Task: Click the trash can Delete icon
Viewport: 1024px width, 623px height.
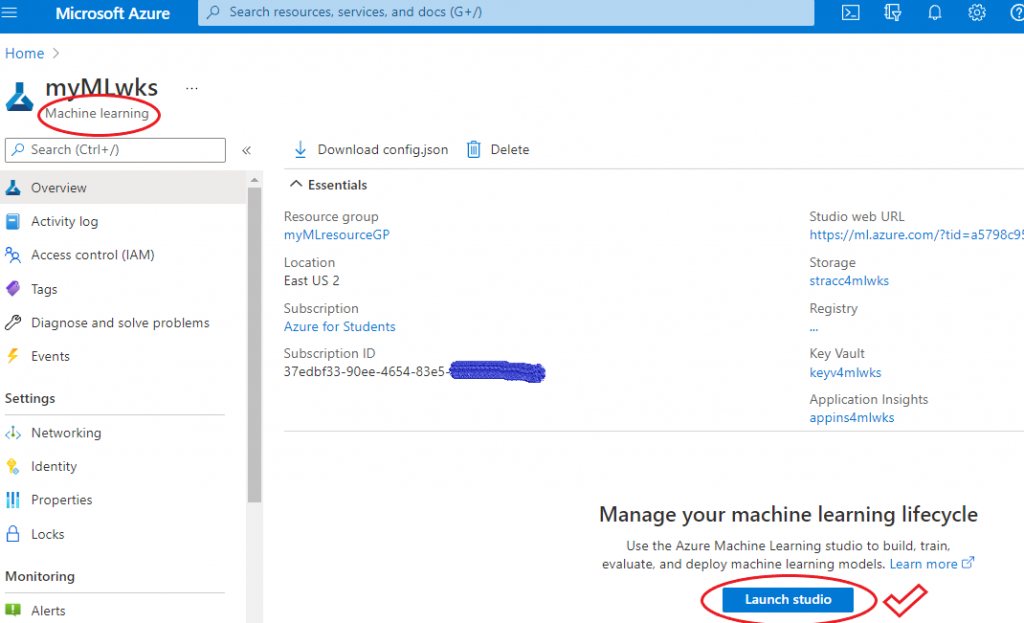Action: click(x=473, y=150)
